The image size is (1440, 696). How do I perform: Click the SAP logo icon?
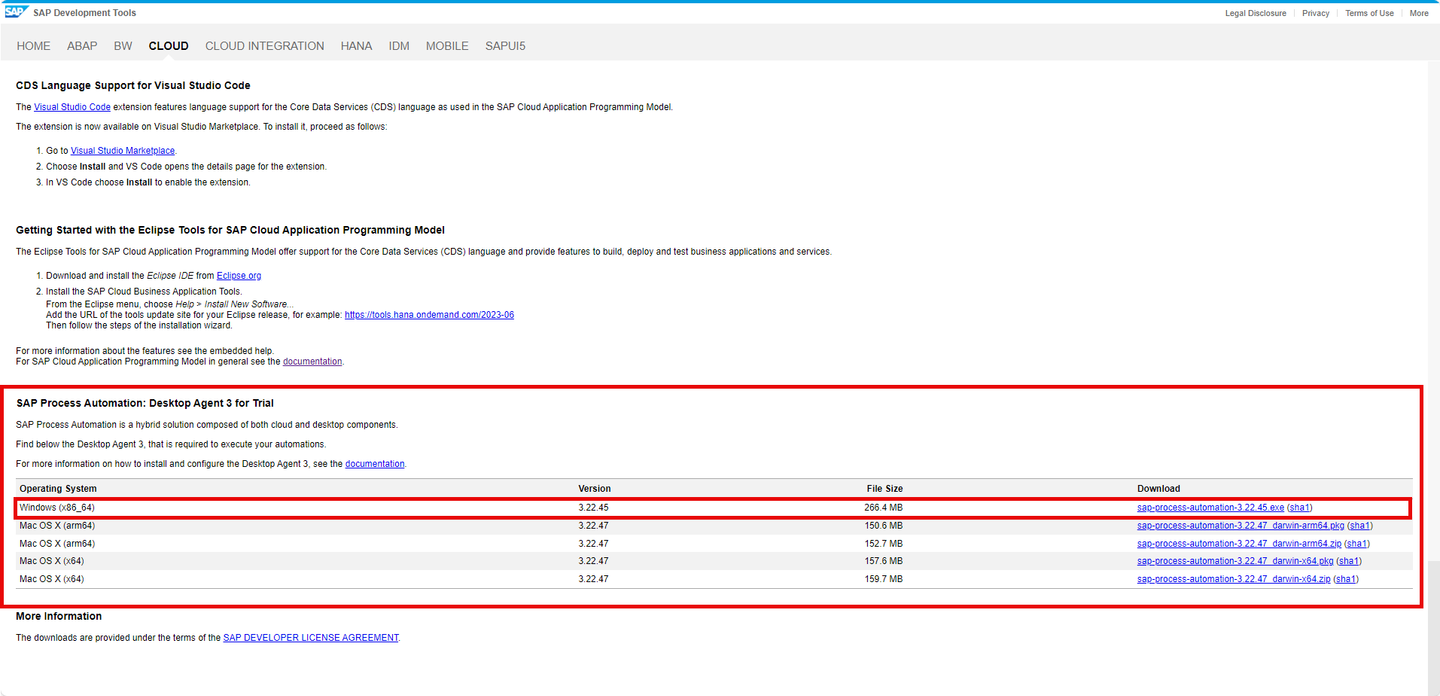pyautogui.click(x=16, y=12)
